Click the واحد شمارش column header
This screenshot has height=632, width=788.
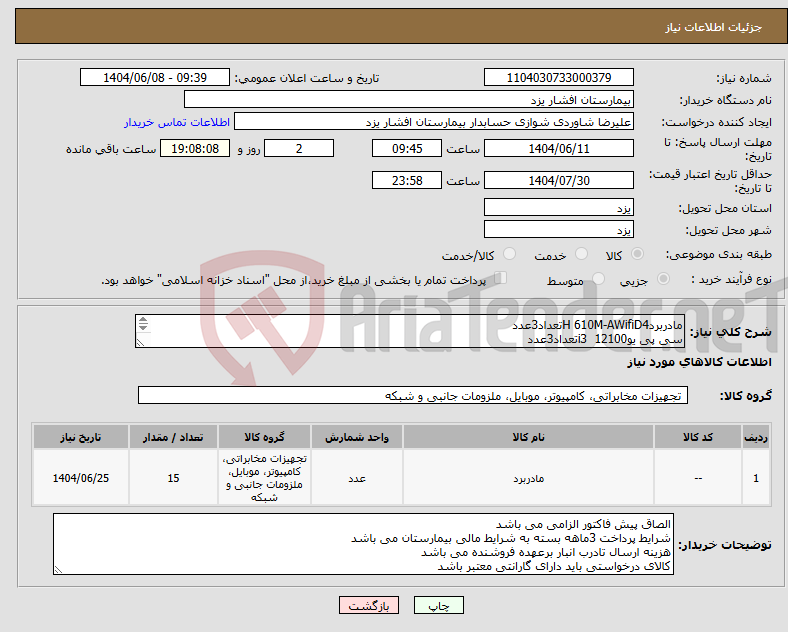(x=357, y=437)
